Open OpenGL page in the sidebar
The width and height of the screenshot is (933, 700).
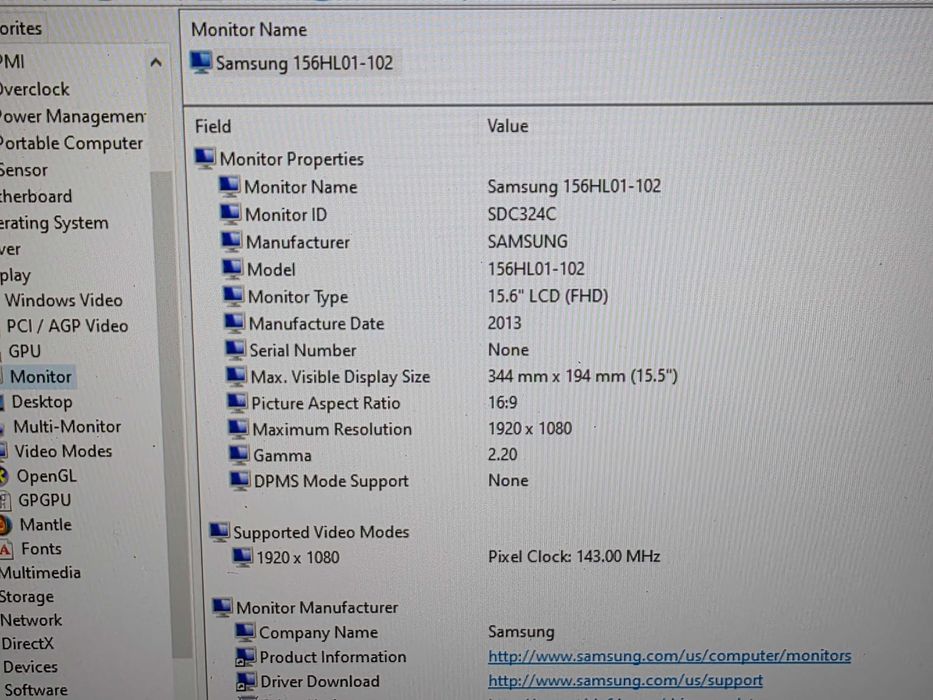46,476
